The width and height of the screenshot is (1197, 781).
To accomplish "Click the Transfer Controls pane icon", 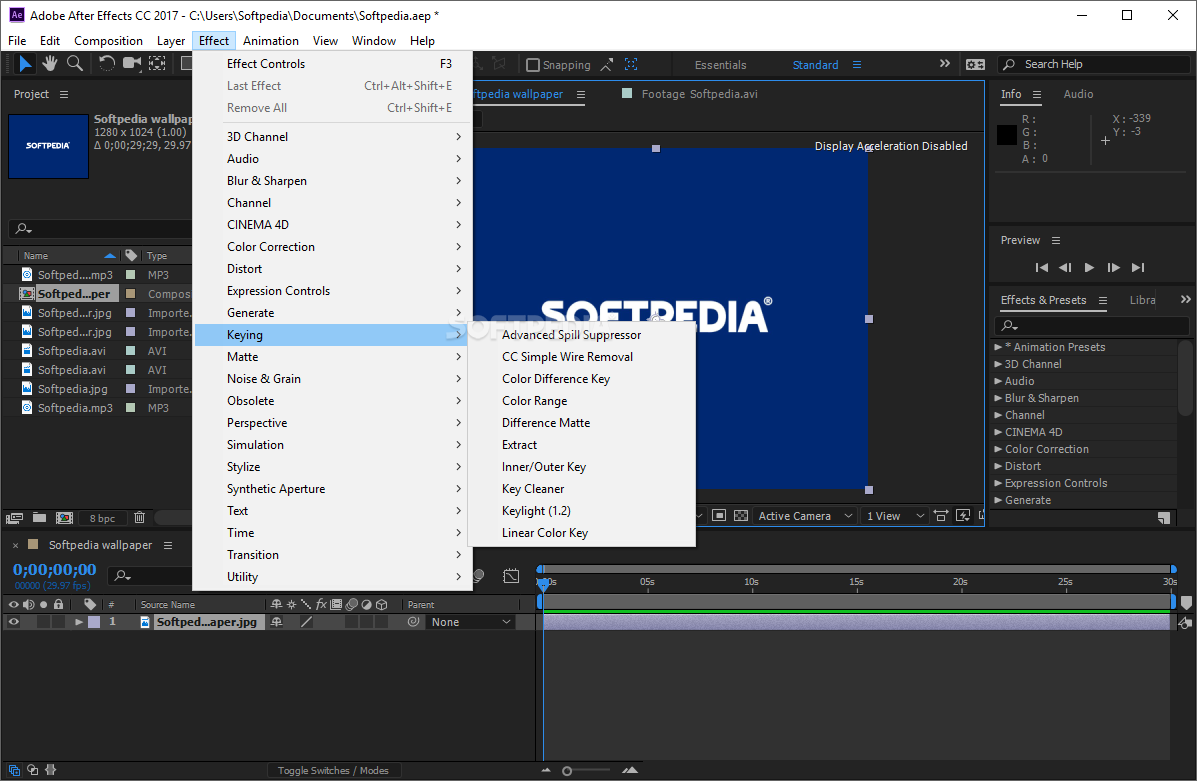I will pos(33,770).
